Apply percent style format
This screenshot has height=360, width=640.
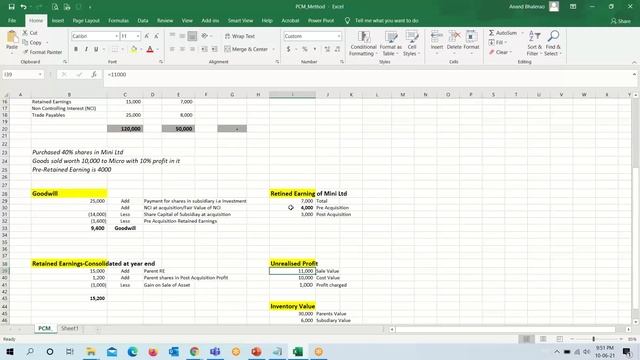(x=304, y=49)
